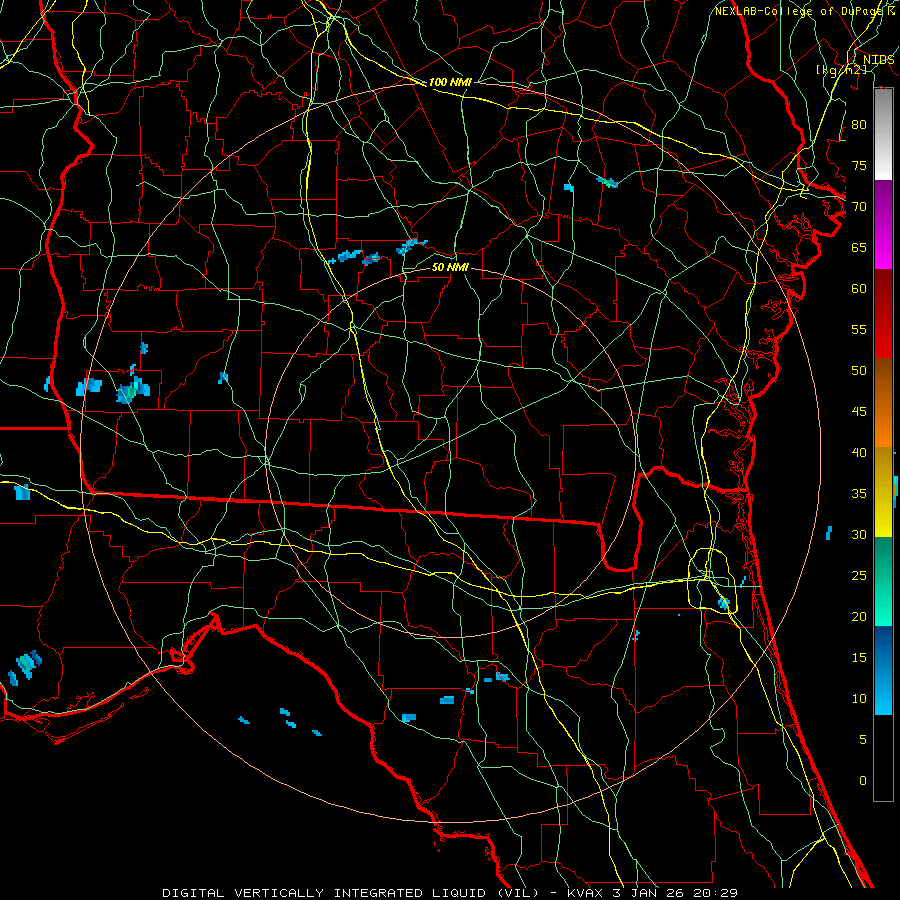900x900 pixels.
Task: Select the yellow segment of the color scale
Action: pos(883,492)
